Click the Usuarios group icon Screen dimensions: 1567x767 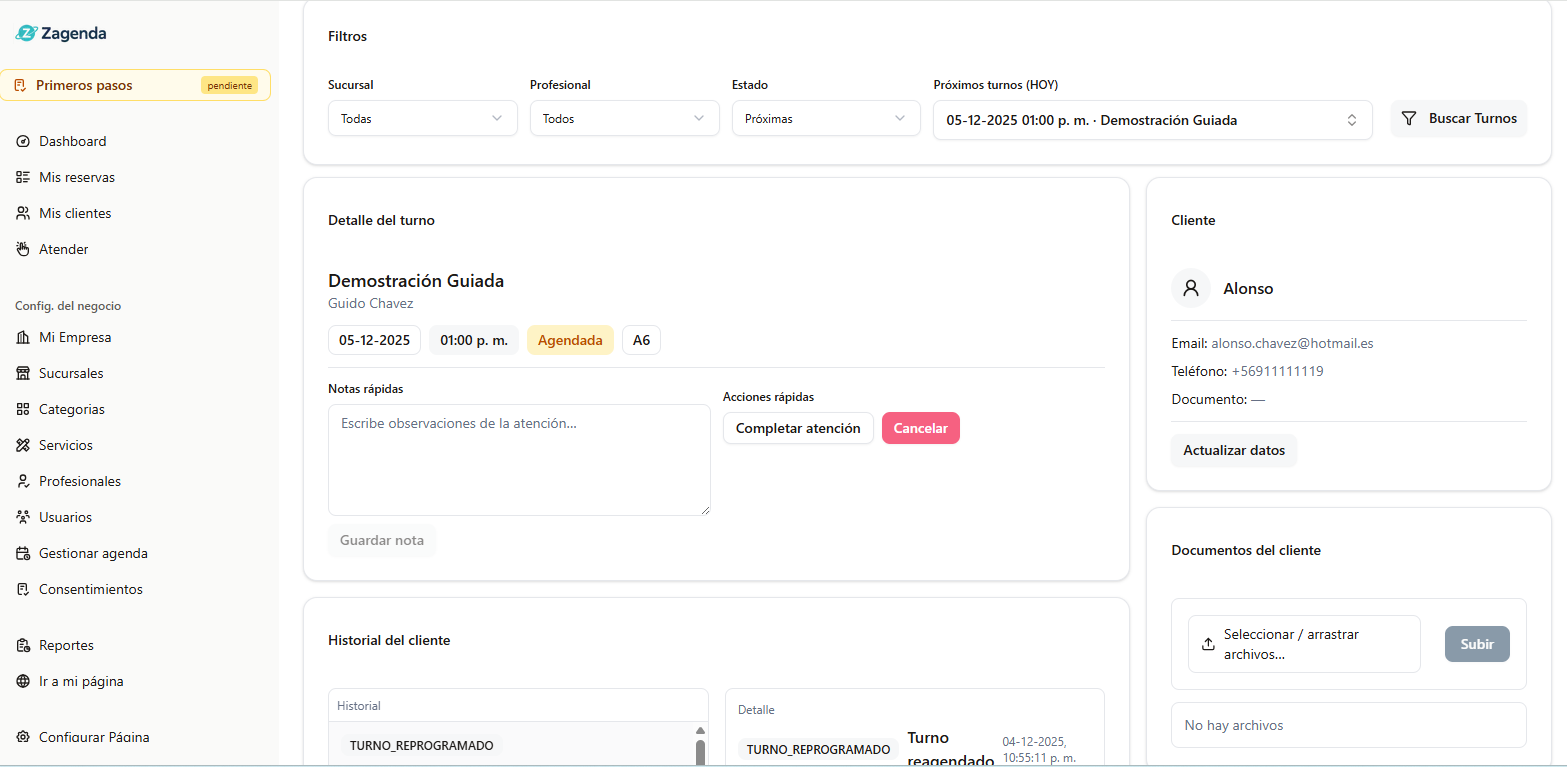[23, 518]
